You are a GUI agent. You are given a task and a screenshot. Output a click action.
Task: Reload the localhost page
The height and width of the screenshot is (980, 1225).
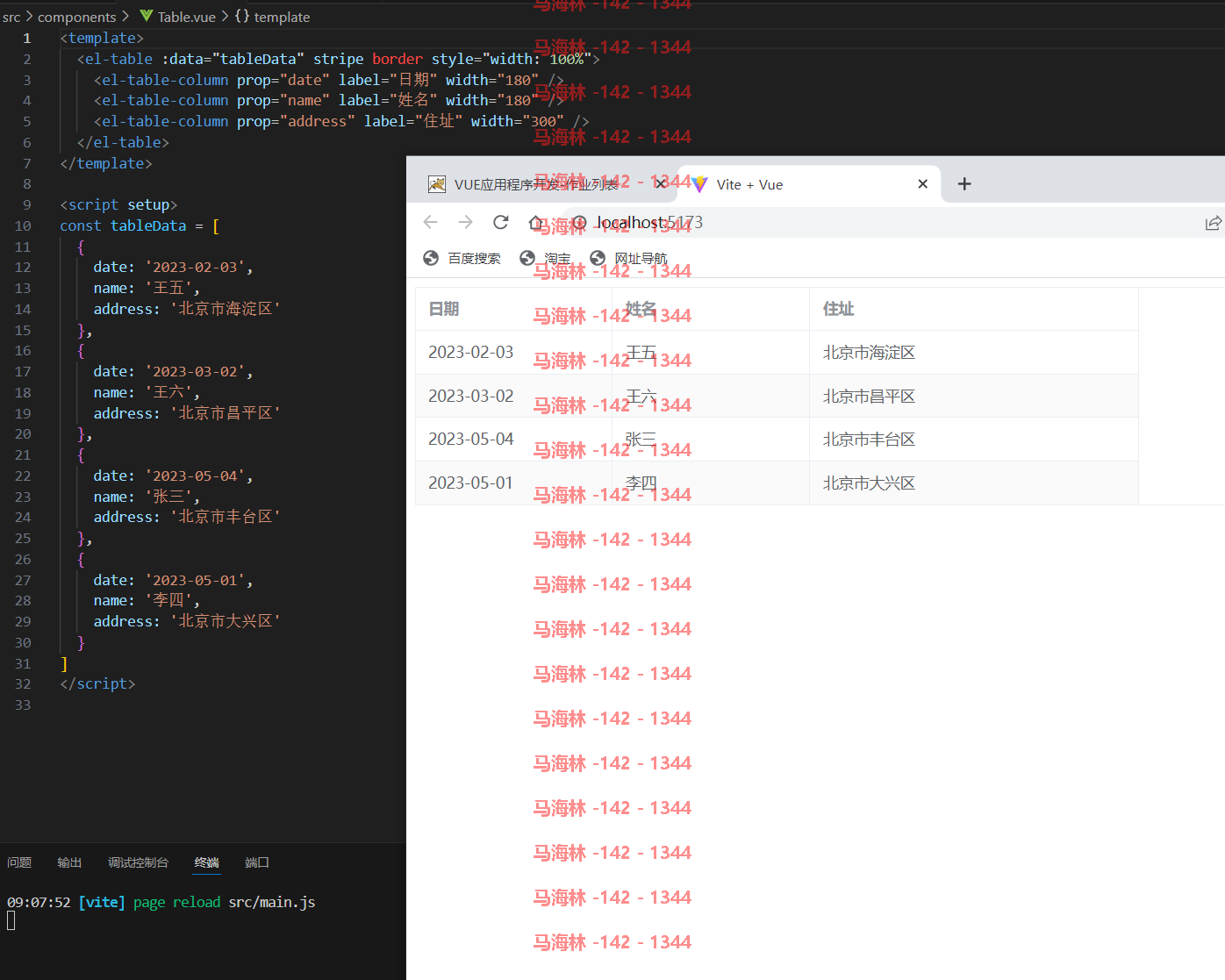pos(501,222)
